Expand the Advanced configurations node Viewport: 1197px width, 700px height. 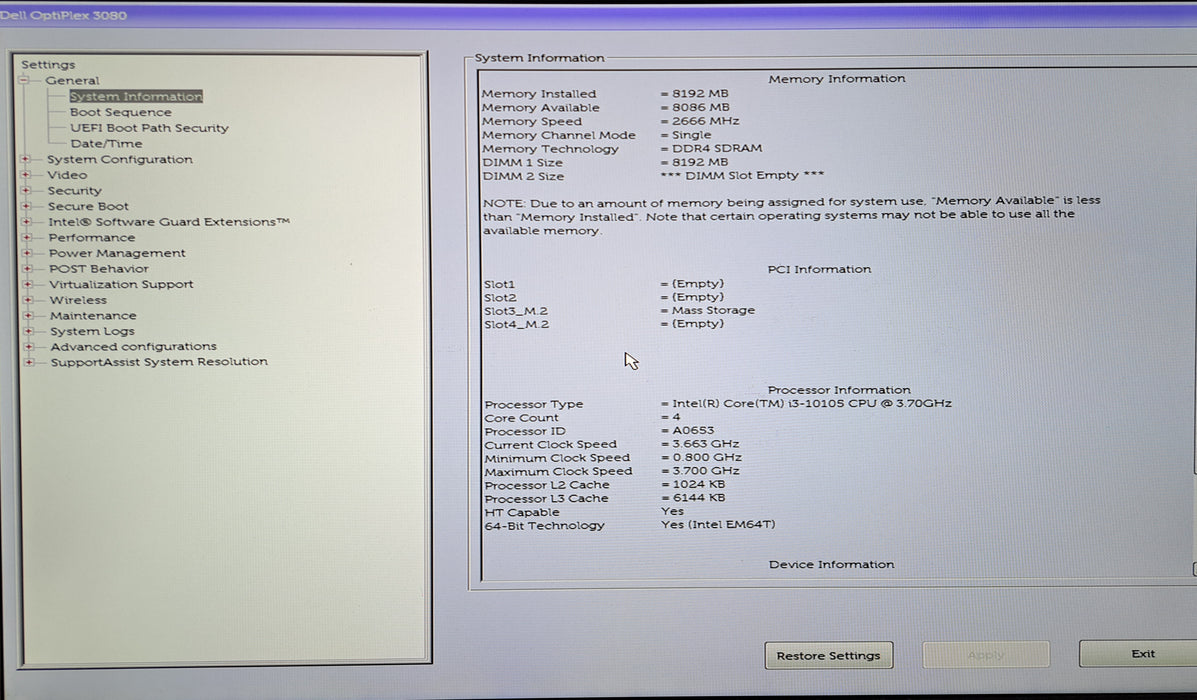[x=29, y=347]
